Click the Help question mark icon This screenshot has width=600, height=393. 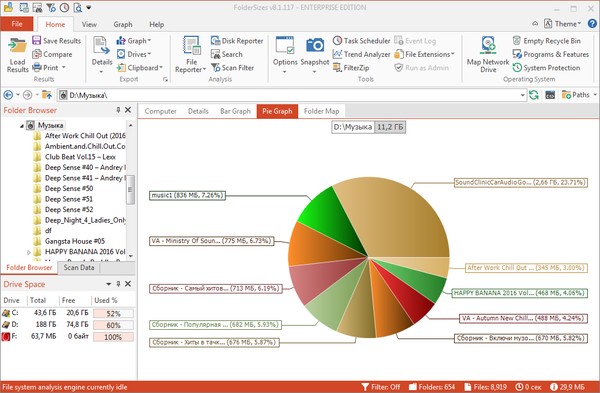point(593,23)
